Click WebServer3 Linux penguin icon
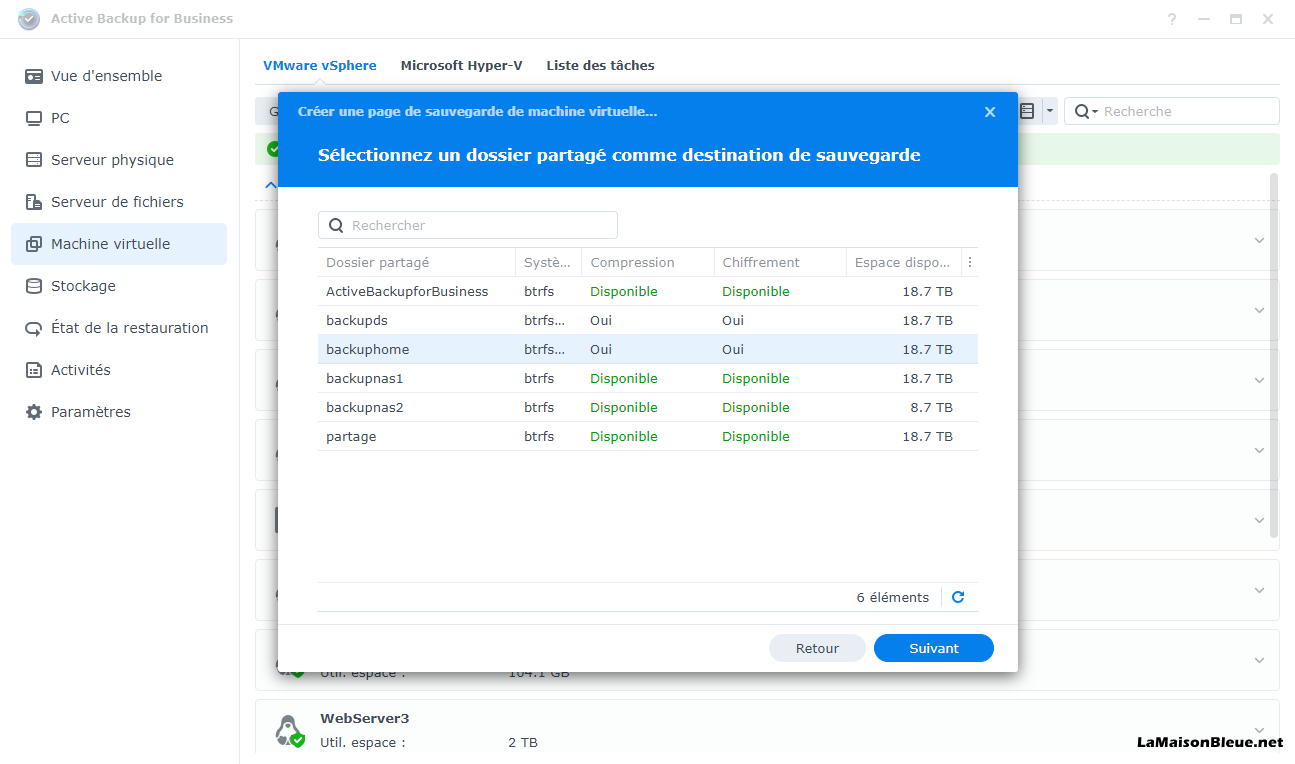The width and height of the screenshot is (1295, 764). pyautogui.click(x=289, y=730)
